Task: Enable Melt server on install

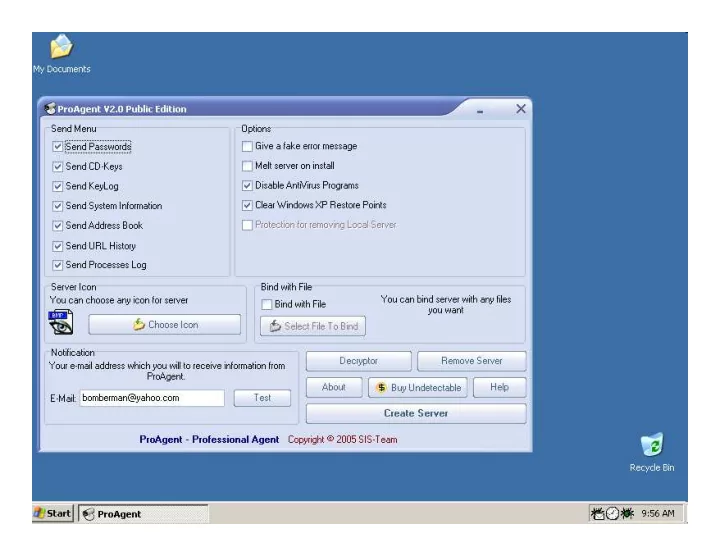Action: (247, 166)
